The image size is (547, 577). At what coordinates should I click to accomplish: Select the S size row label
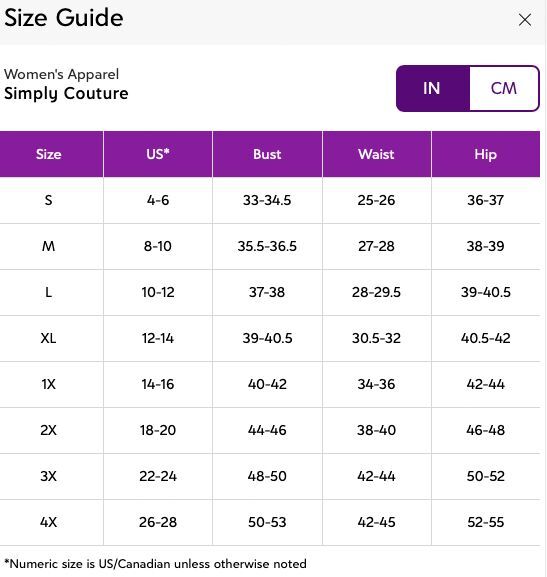48,200
